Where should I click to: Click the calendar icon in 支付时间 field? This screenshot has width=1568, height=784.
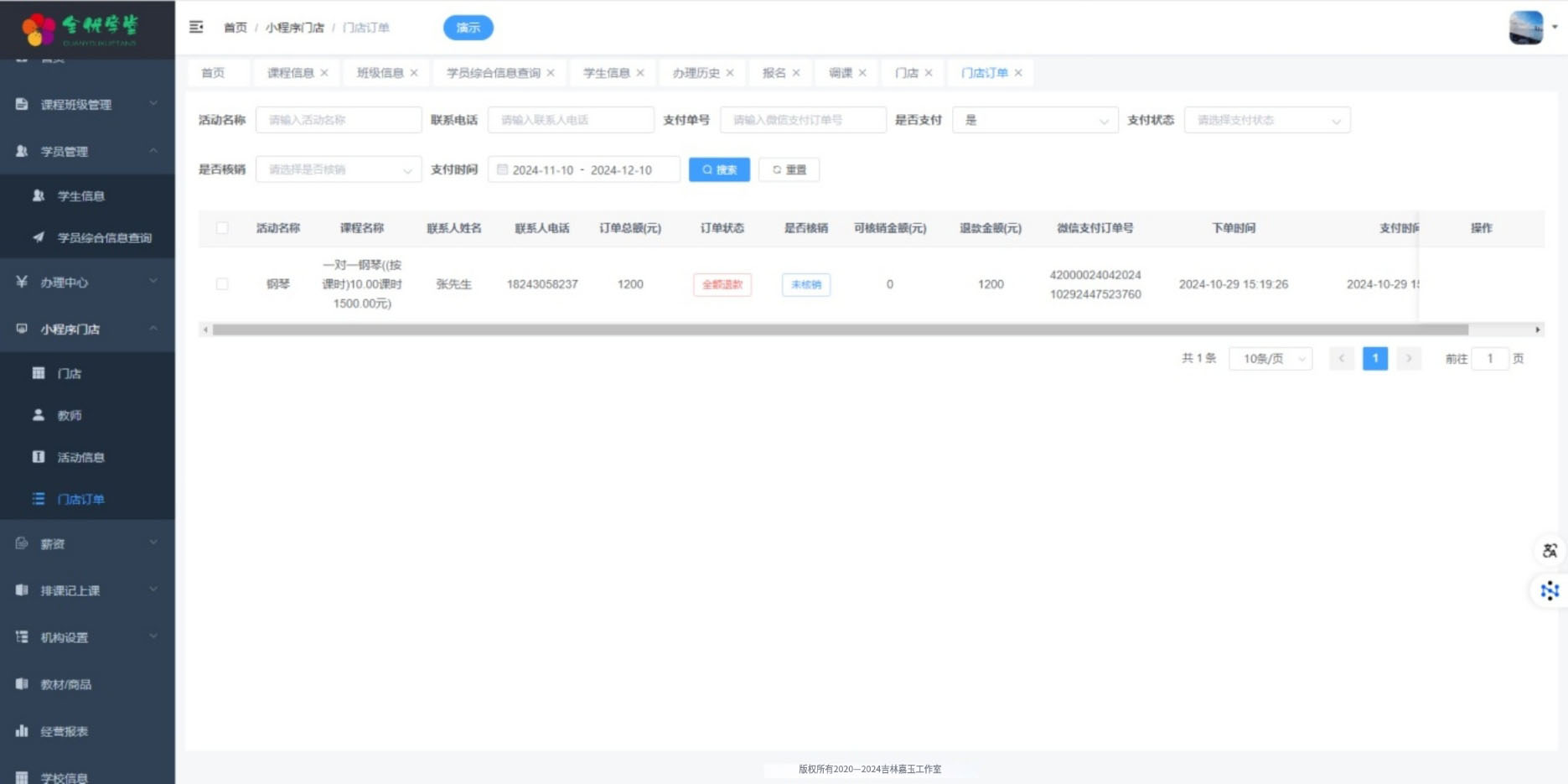point(502,169)
